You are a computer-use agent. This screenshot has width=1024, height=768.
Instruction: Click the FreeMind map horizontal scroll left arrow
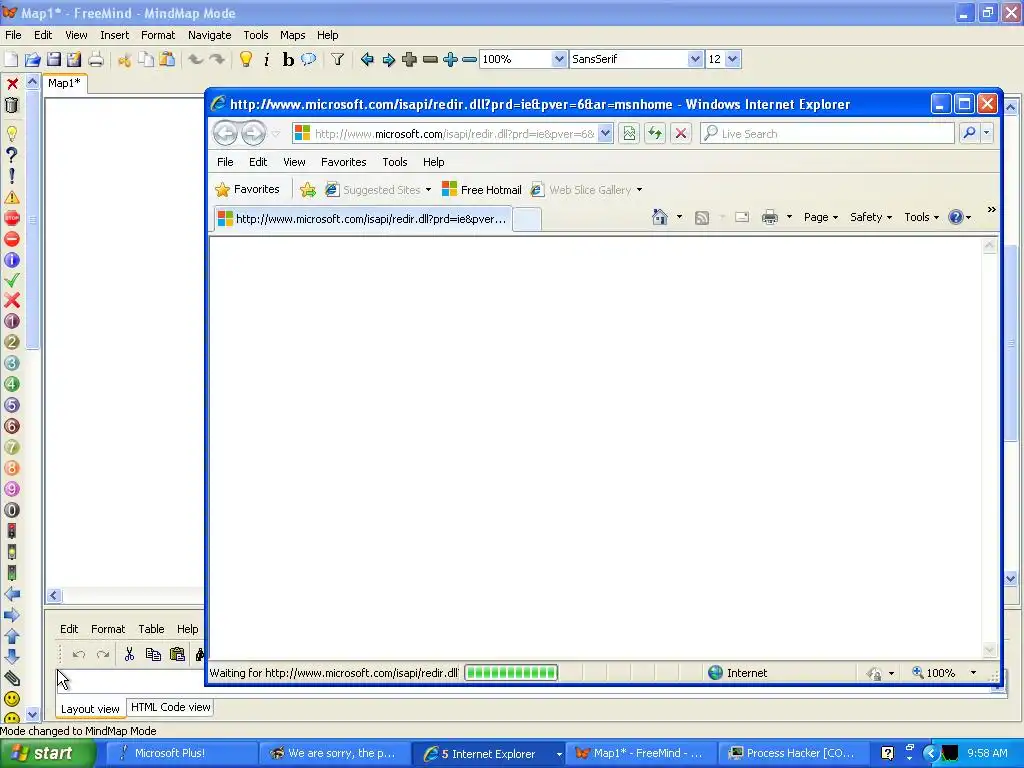click(x=54, y=595)
